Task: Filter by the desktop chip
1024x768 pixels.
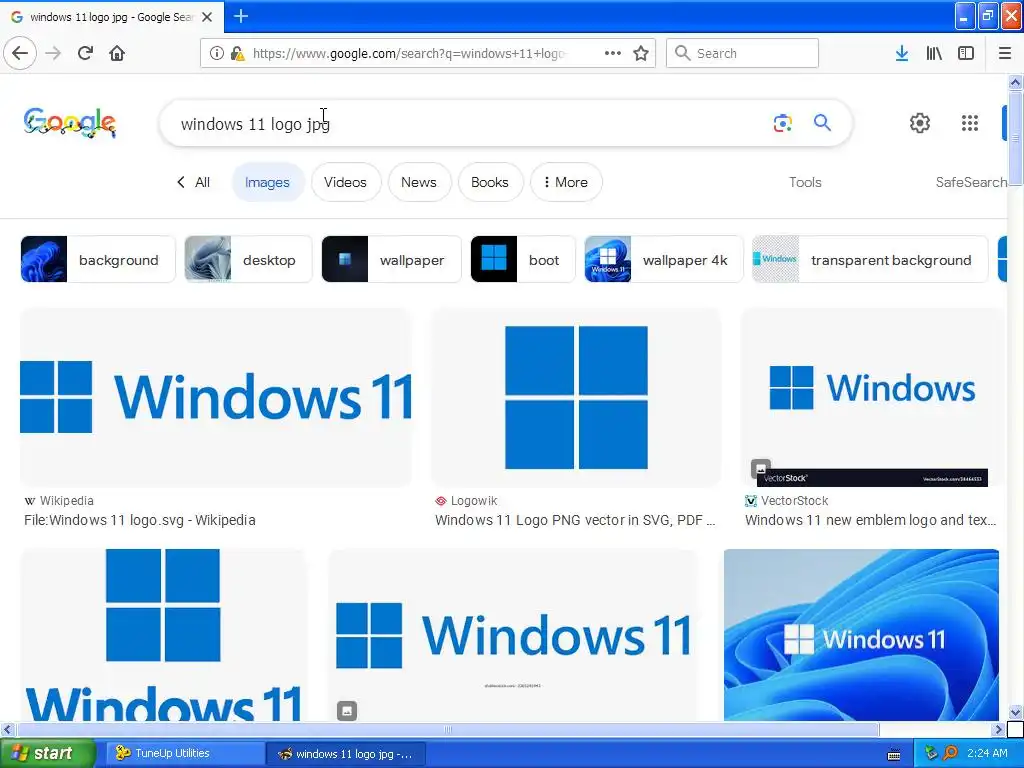Action: [248, 259]
